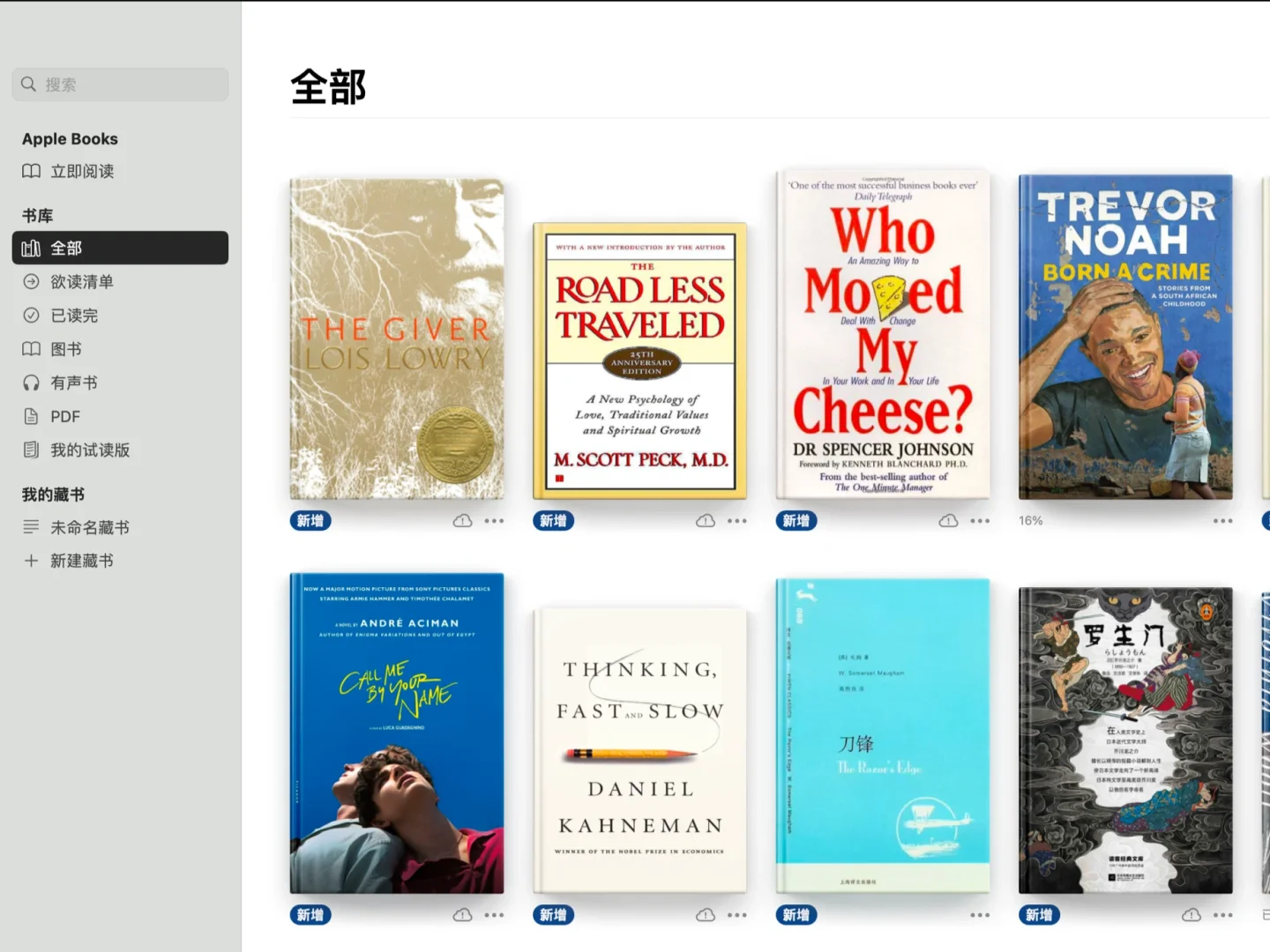Click the 16% progress under Born a Crime
This screenshot has height=952, width=1270.
click(x=1030, y=521)
